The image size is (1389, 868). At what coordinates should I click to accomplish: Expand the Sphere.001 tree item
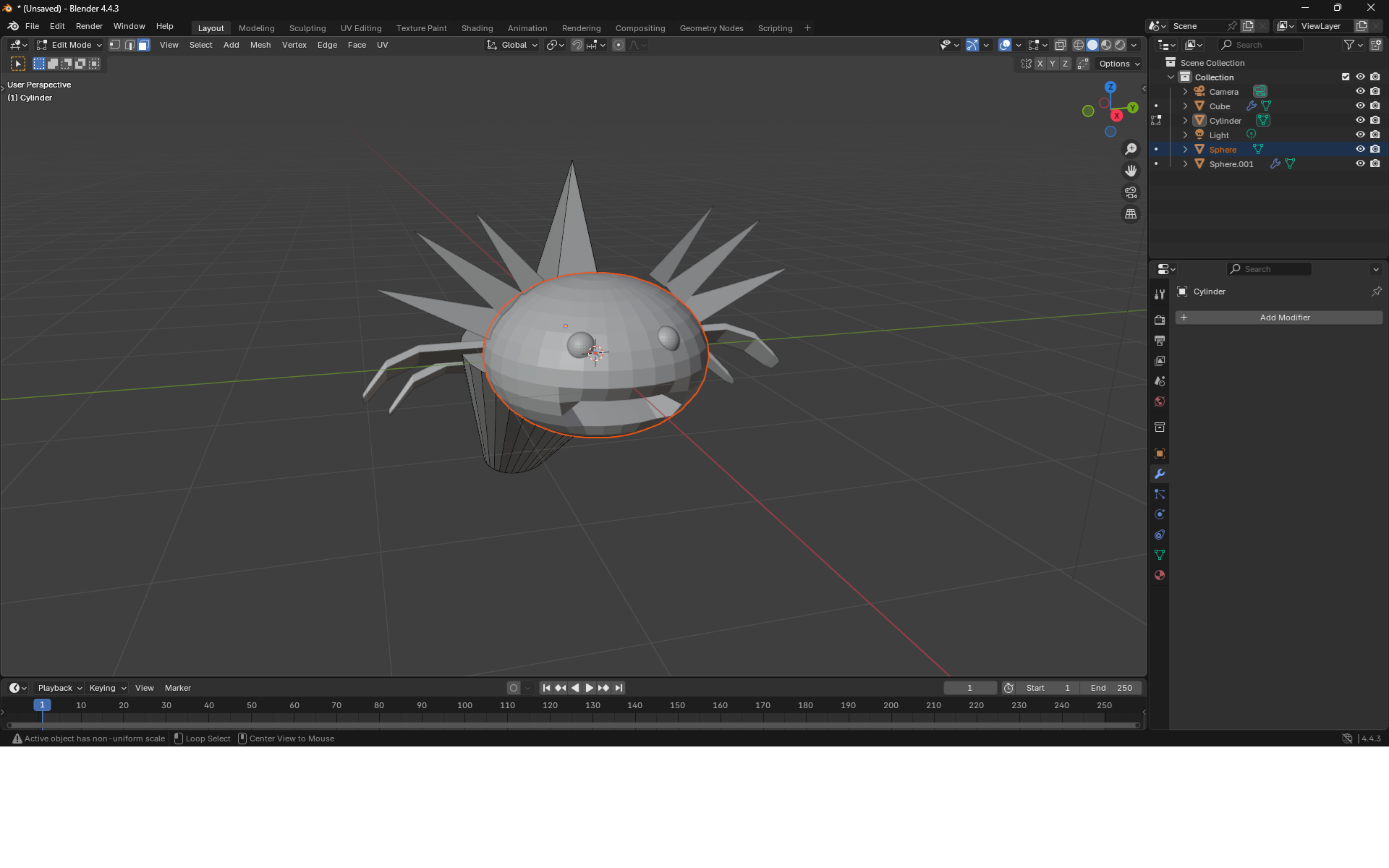(1185, 164)
